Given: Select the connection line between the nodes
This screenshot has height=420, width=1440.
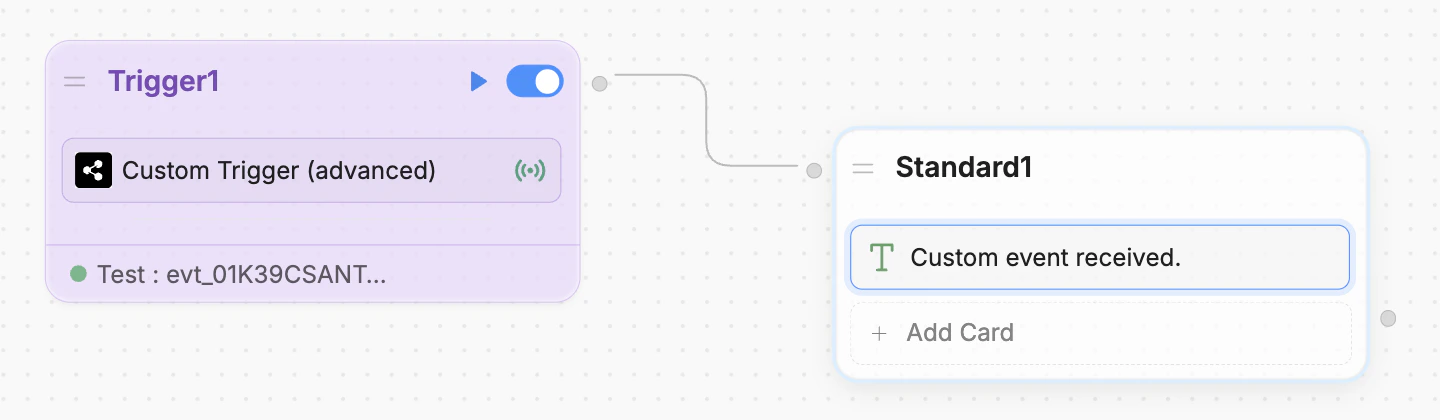Looking at the screenshot, I should click(x=707, y=120).
